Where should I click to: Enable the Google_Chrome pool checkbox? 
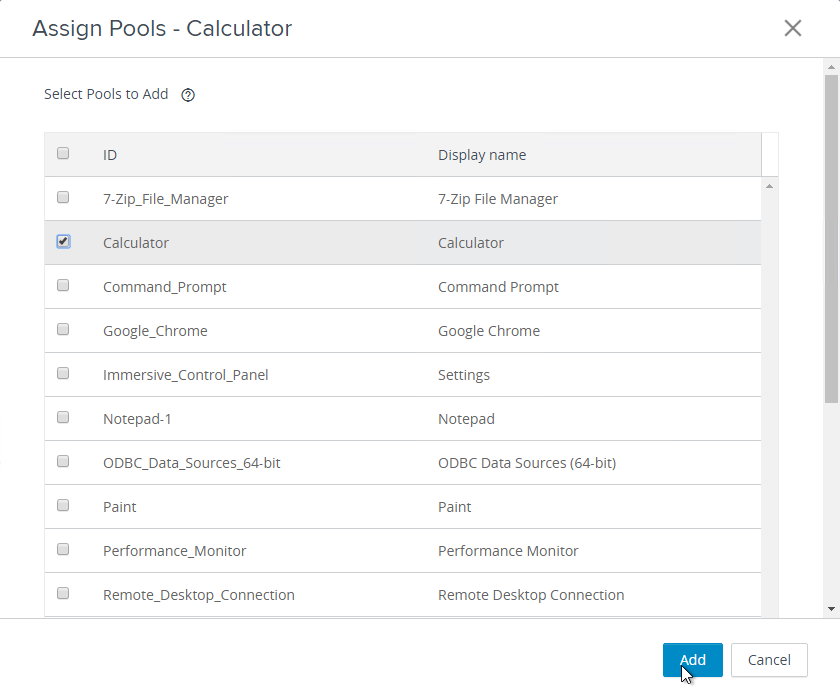click(x=63, y=329)
